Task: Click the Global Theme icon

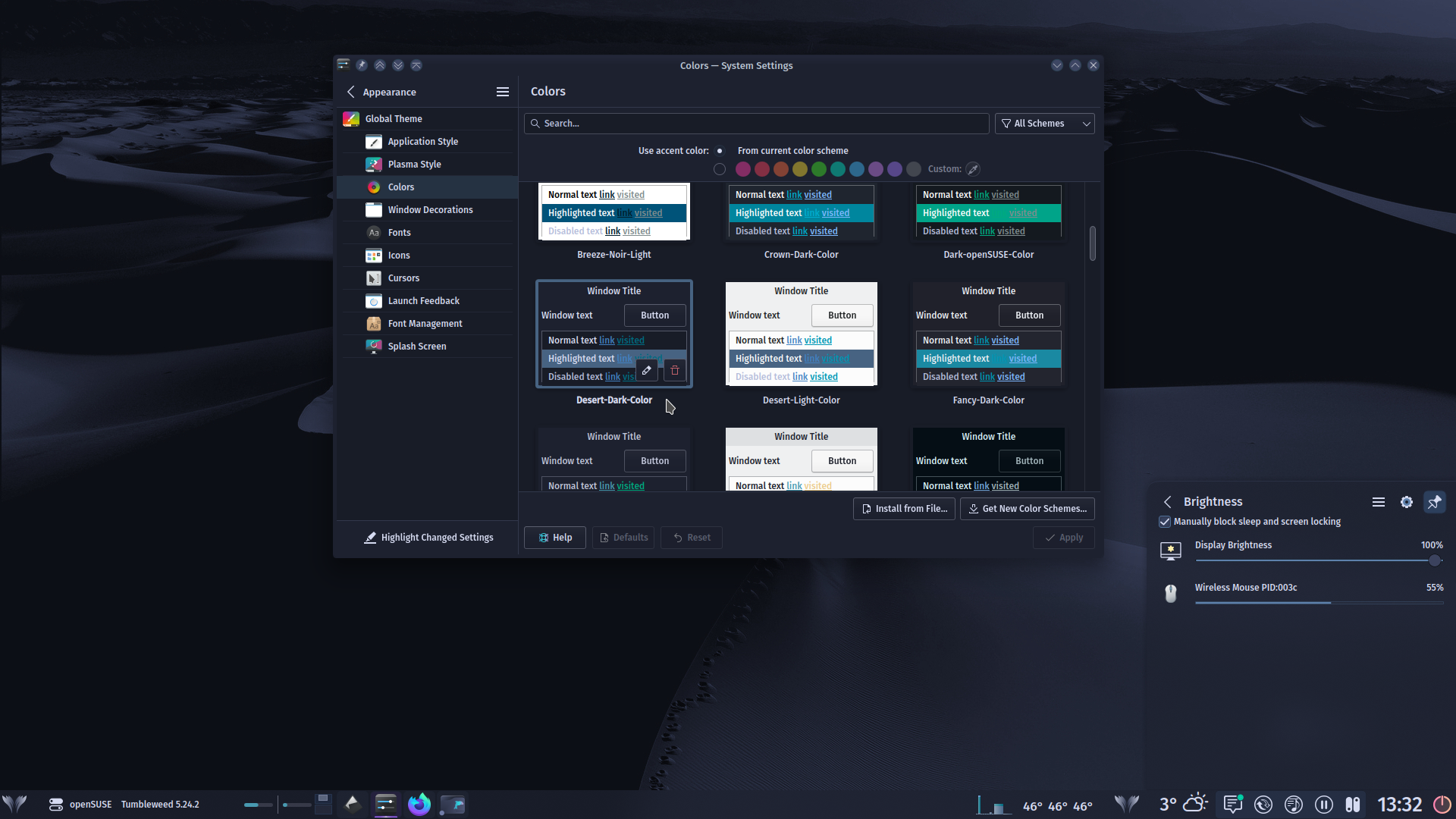Action: [x=351, y=119]
